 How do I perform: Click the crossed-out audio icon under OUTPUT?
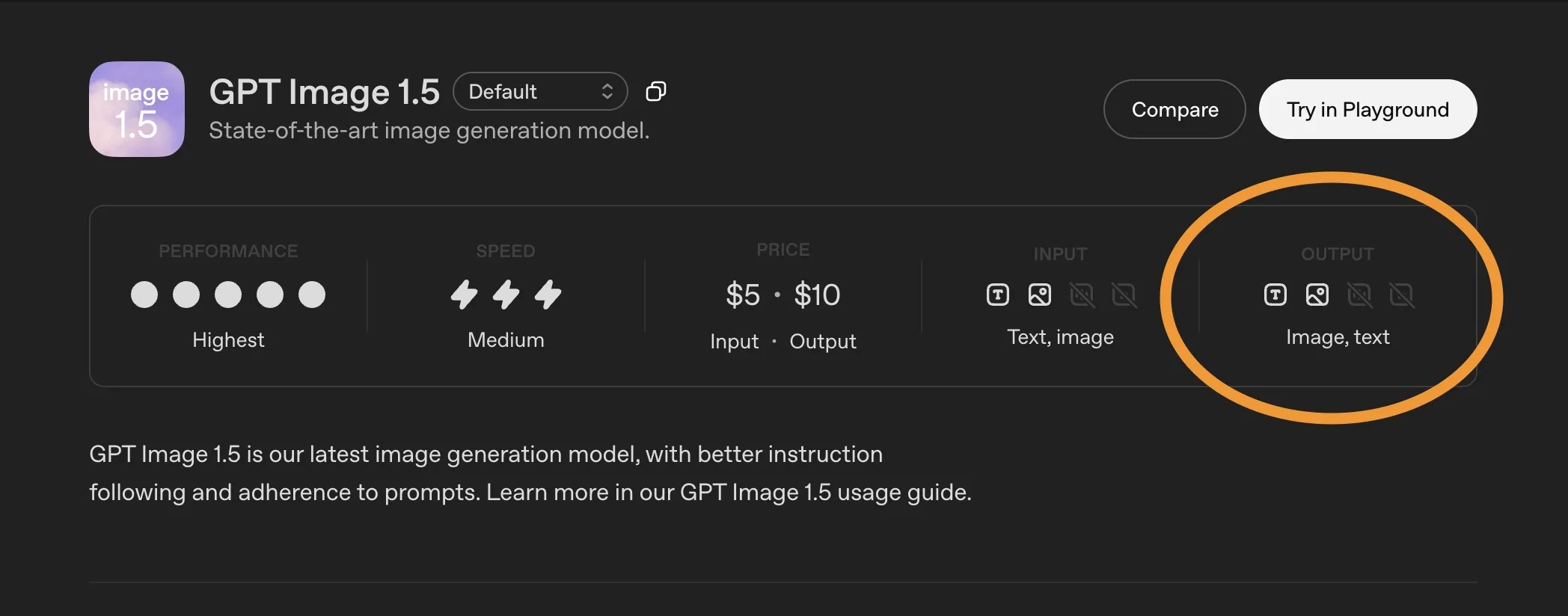1359,295
